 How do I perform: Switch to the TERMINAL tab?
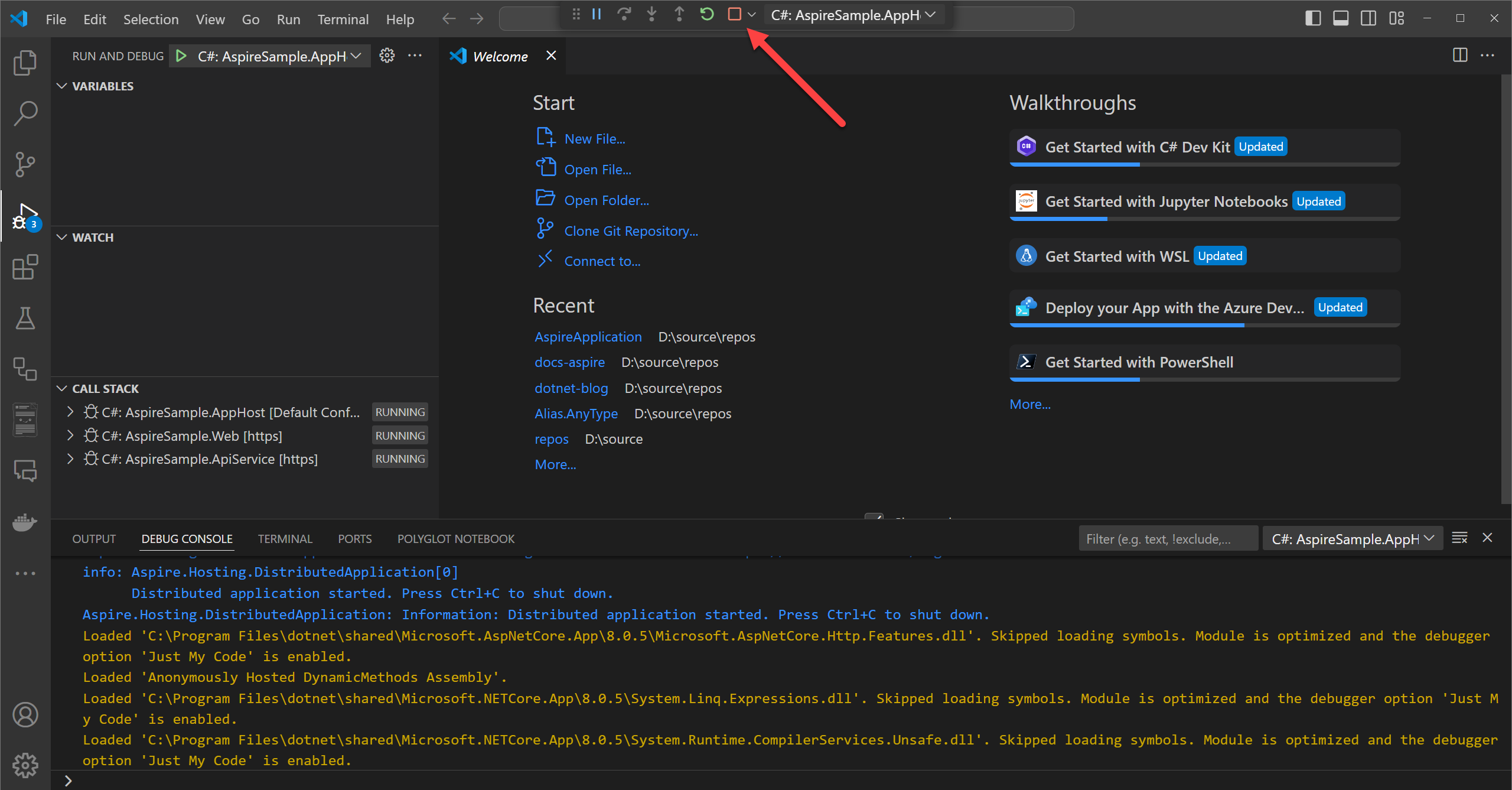[285, 539]
